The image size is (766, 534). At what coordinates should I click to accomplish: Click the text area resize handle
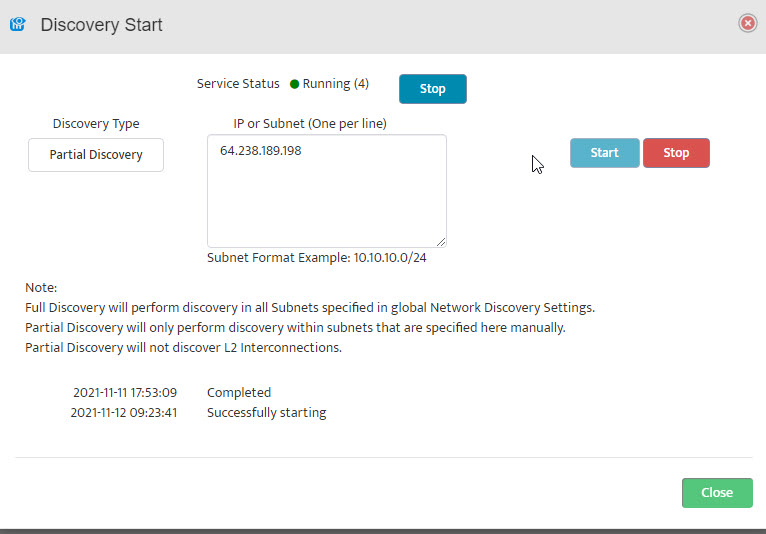(x=441, y=242)
